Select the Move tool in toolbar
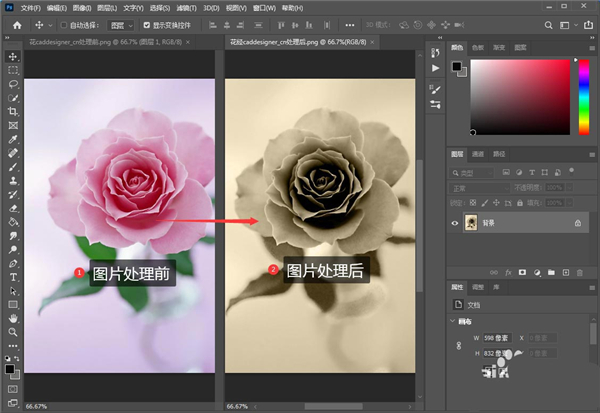The image size is (600, 413). 13,58
